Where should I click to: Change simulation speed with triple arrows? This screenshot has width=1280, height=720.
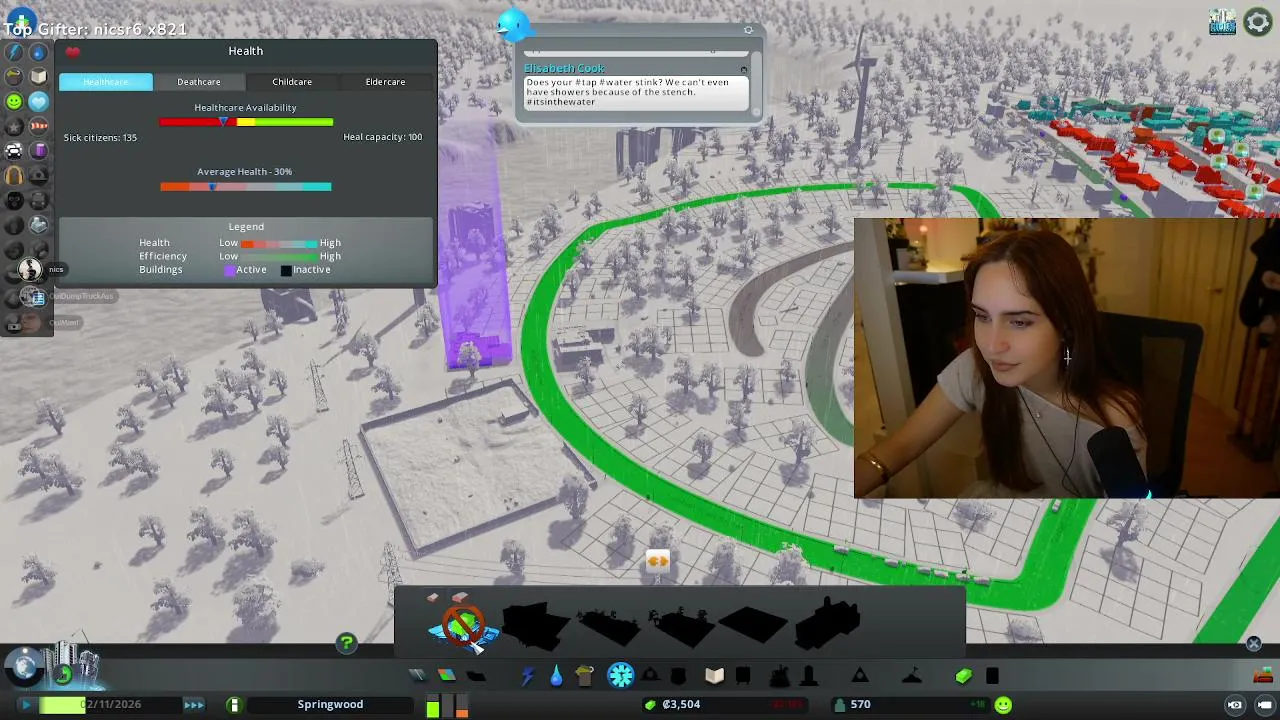194,705
